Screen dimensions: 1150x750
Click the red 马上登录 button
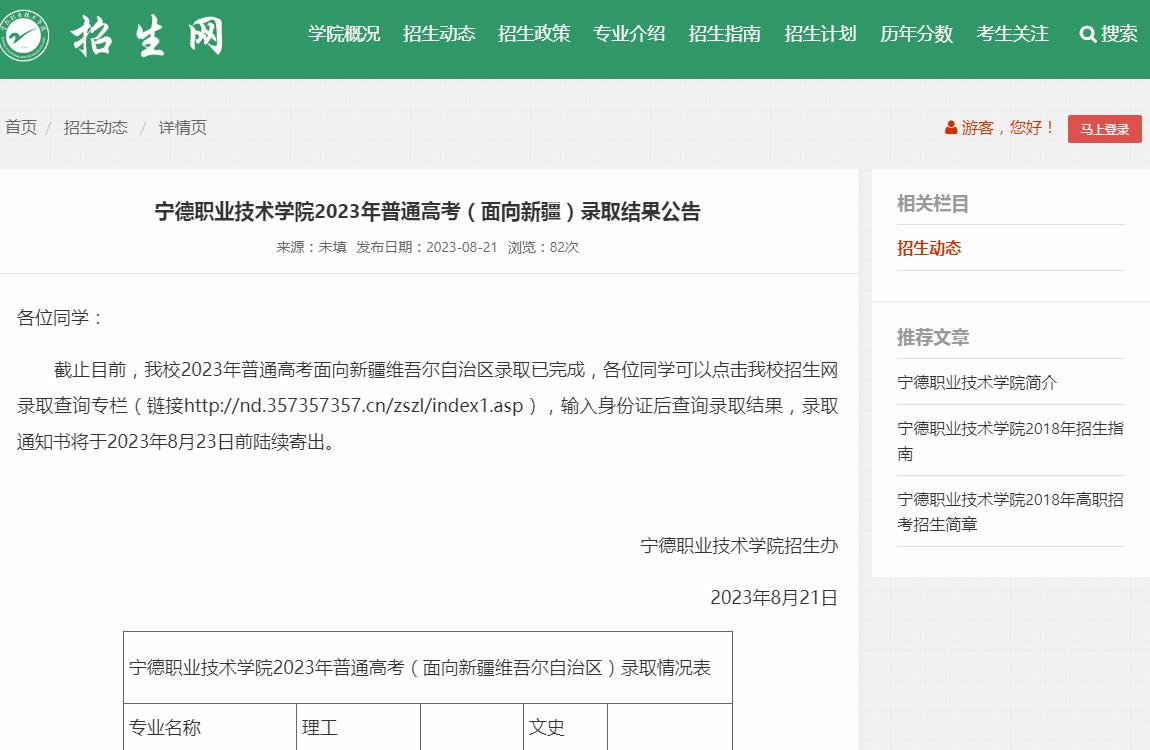coord(1105,129)
